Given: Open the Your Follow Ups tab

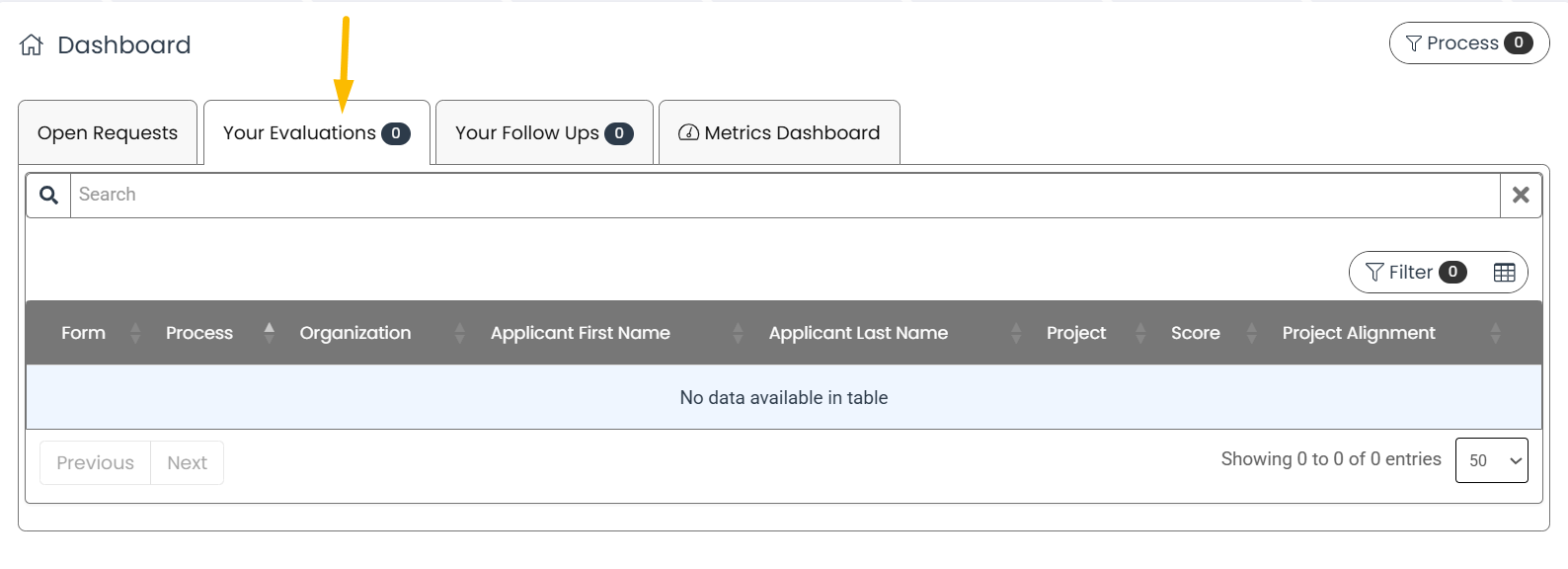Looking at the screenshot, I should click(x=544, y=133).
